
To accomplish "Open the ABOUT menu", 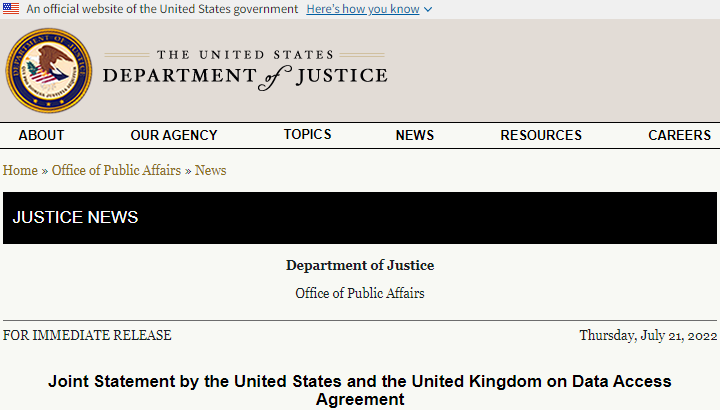I will [x=41, y=135].
